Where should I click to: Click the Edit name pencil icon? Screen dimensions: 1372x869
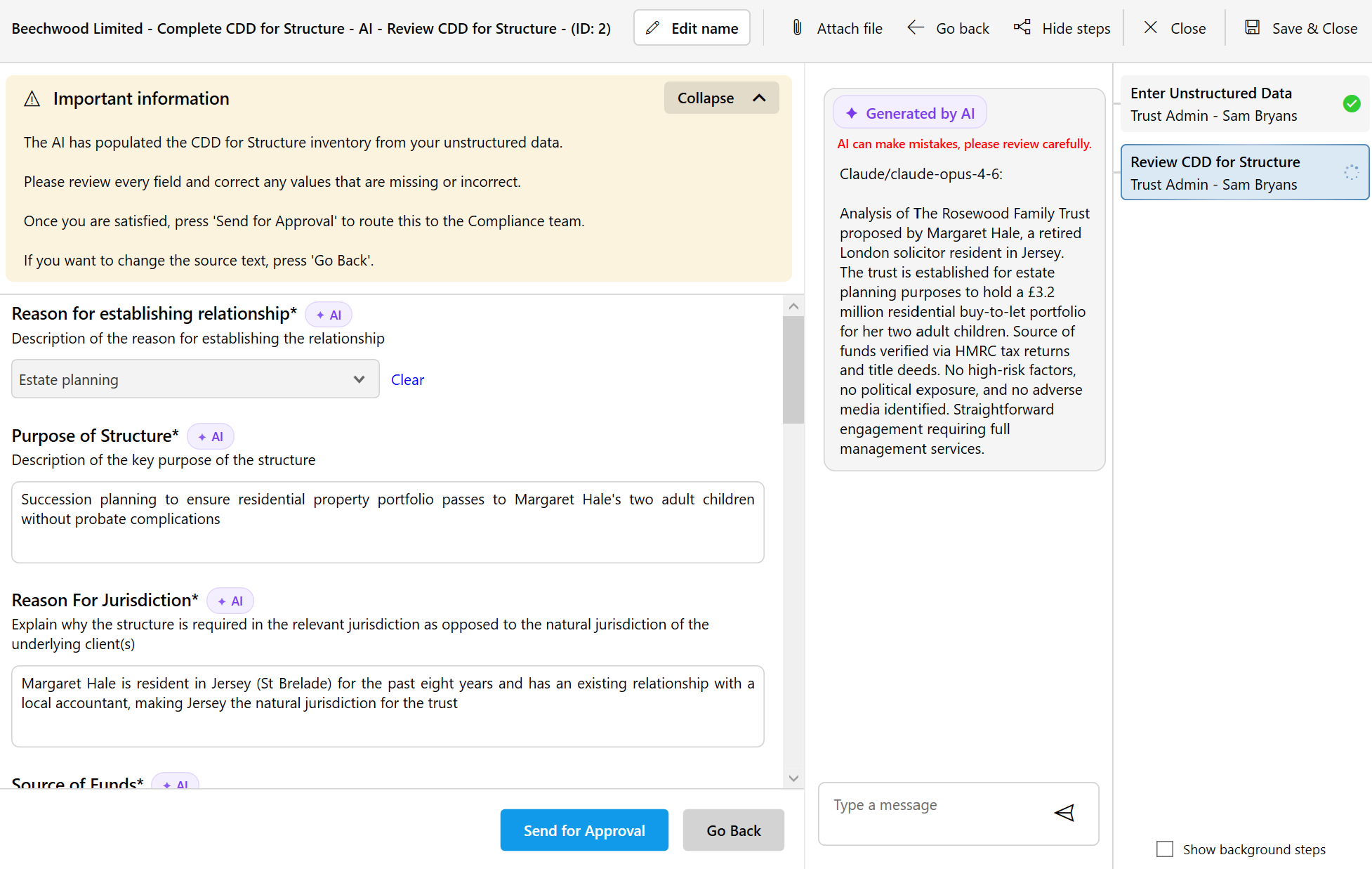(x=652, y=27)
